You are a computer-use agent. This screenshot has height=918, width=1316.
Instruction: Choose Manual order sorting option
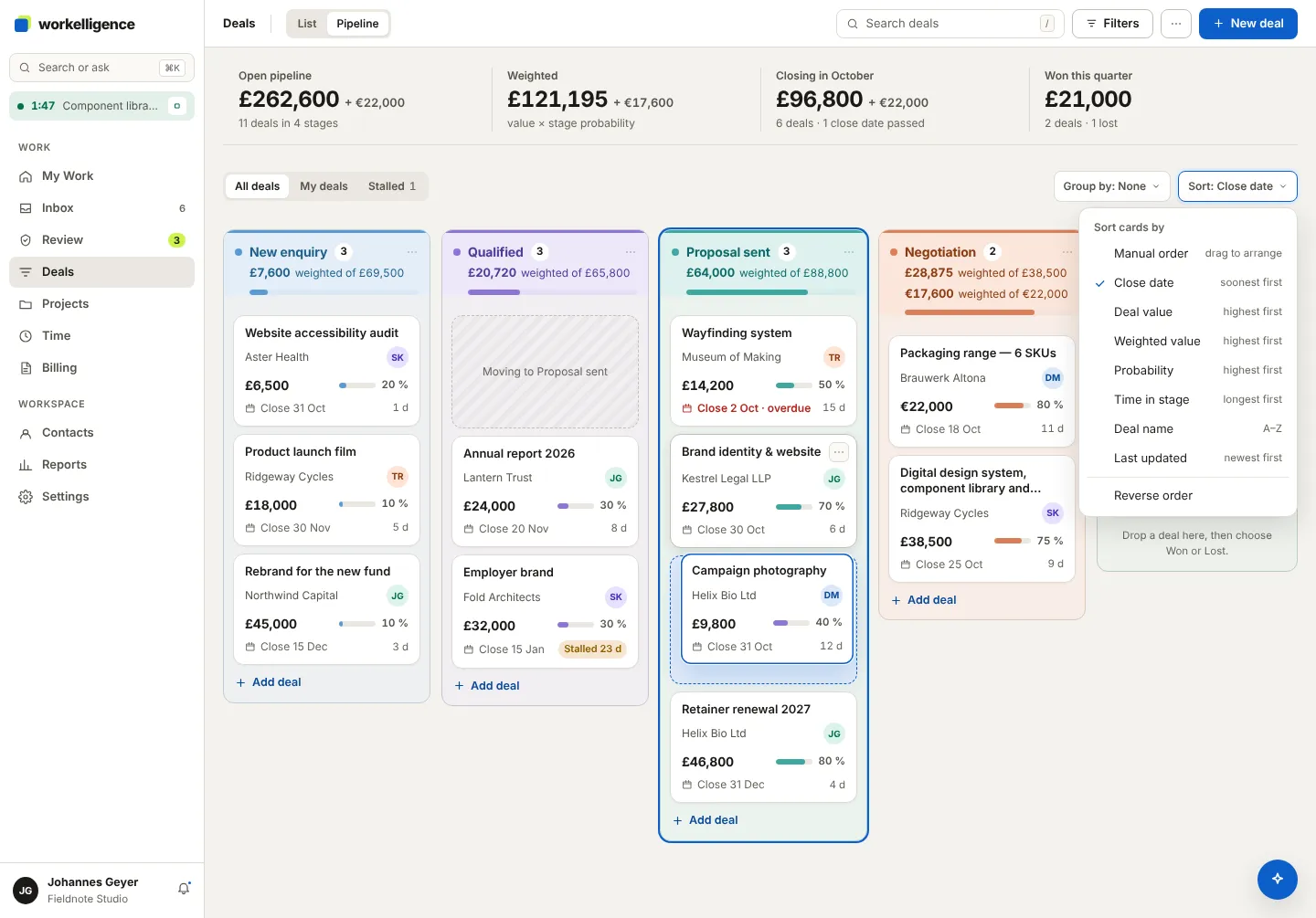1188,253
